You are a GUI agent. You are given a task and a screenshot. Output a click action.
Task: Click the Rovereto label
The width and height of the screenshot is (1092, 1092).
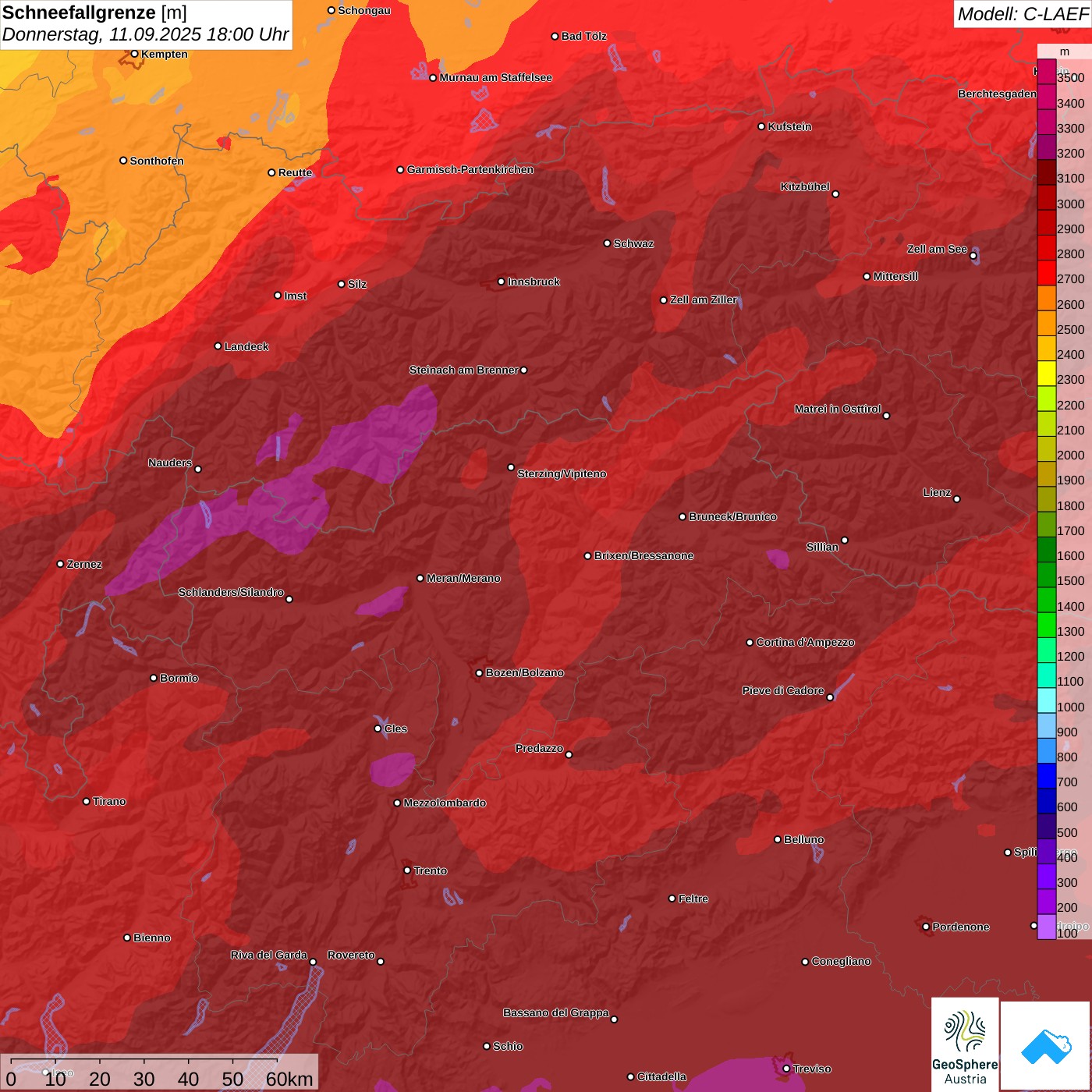point(351,955)
